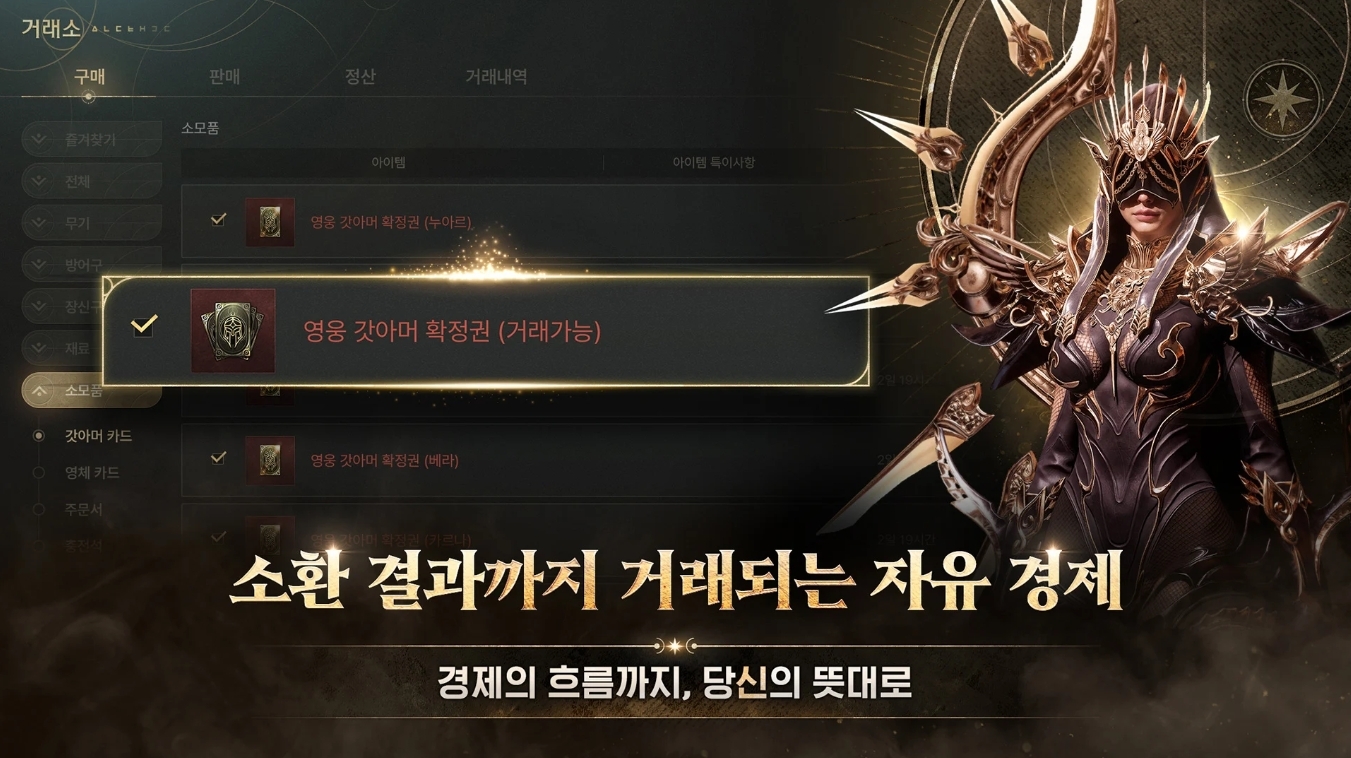1351x758 pixels.
Task: Toggle the checkmark on the 누아르 row
Action: click(218, 219)
